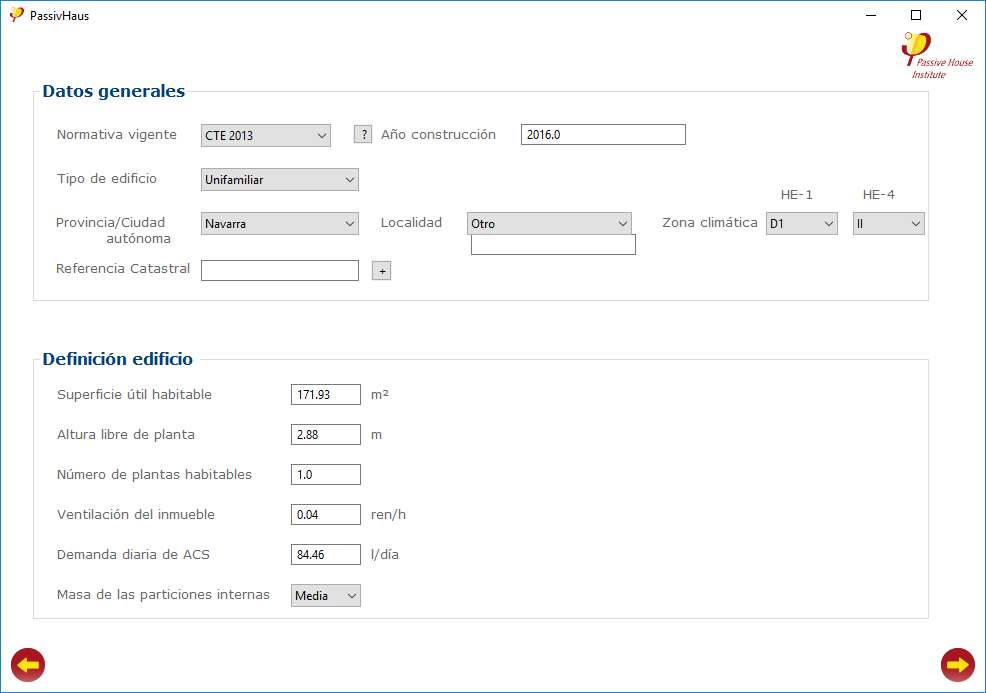The image size is (986, 693).
Task: Click the Ventilación del inmueble field
Action: (325, 515)
